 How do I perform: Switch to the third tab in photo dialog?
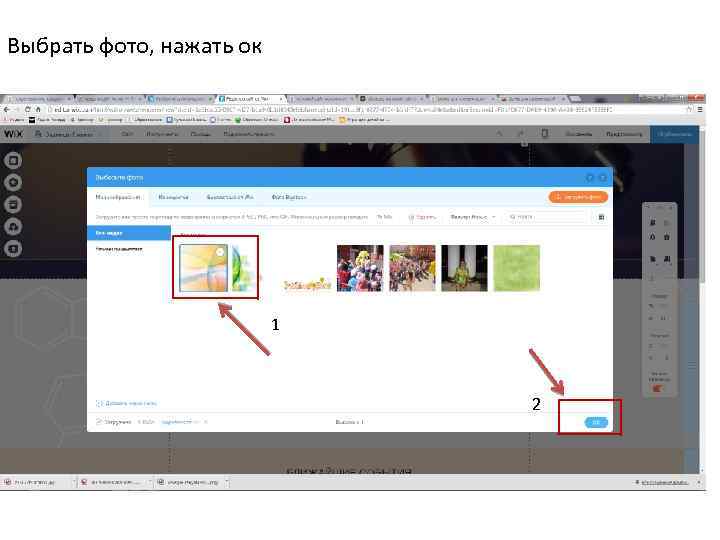[230, 197]
